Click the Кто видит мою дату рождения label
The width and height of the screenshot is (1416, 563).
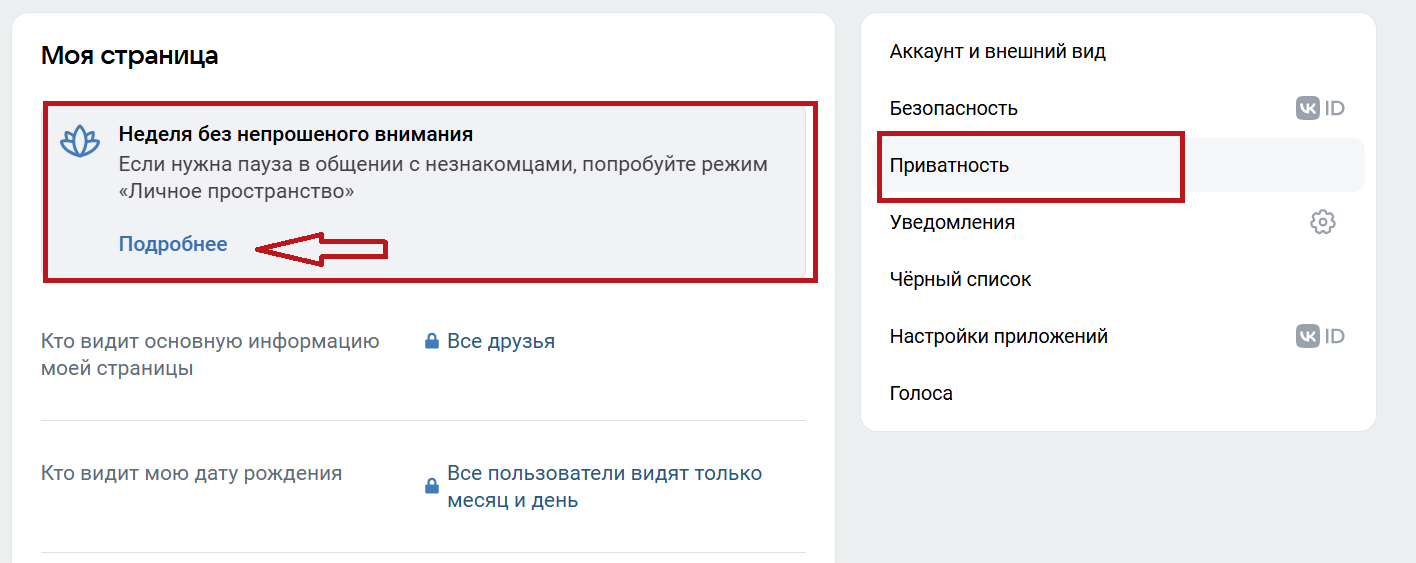[x=191, y=473]
